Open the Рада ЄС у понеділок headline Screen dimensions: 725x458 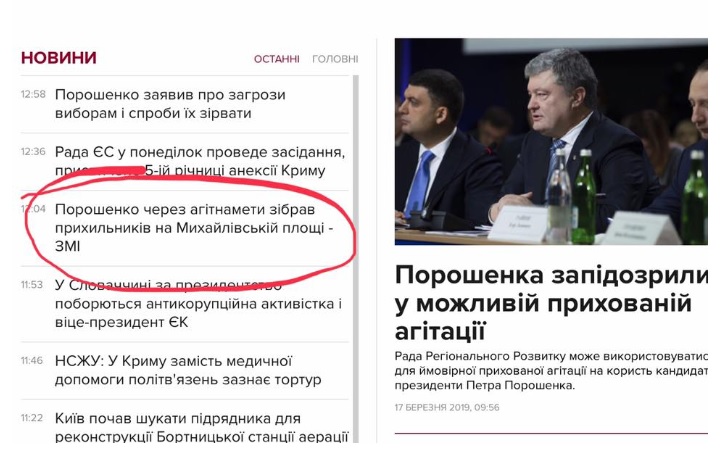click(200, 161)
